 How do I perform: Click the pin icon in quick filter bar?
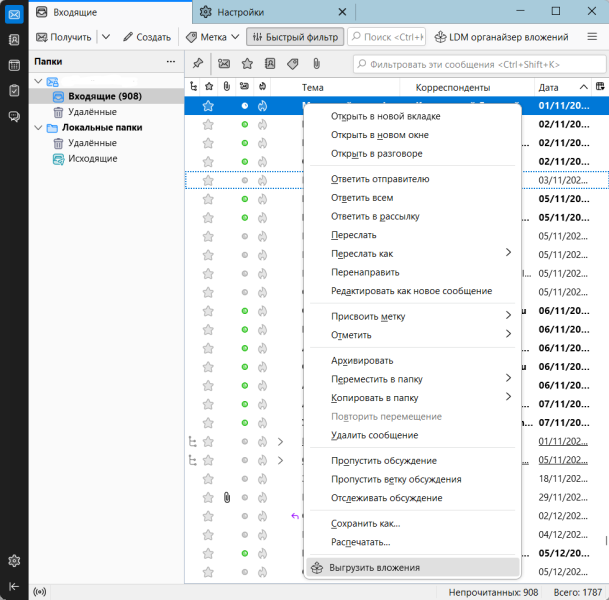click(198, 63)
